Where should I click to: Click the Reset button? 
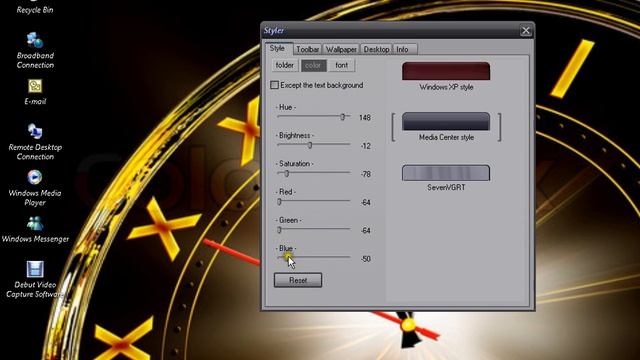[x=298, y=280]
